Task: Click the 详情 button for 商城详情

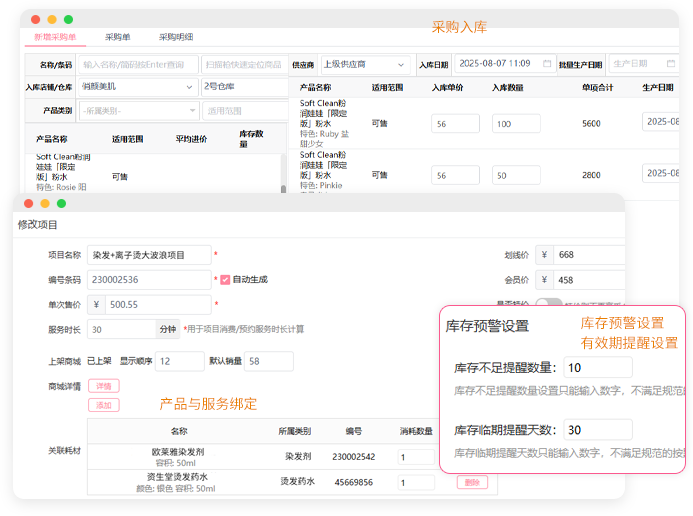Action: pyautogui.click(x=104, y=386)
